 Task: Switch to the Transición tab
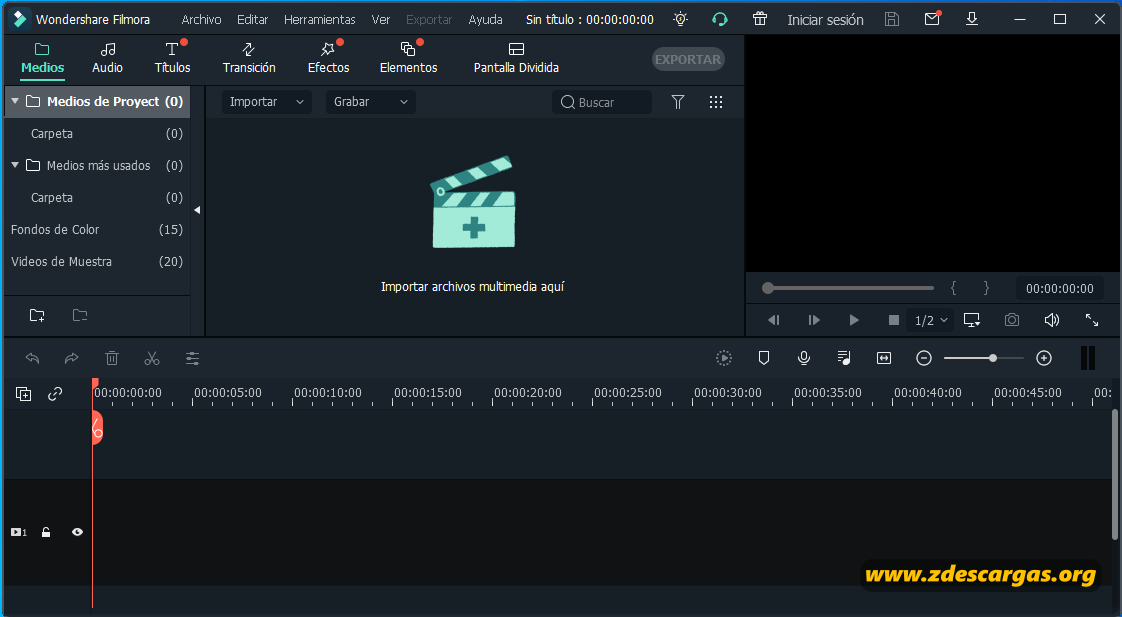coord(249,58)
